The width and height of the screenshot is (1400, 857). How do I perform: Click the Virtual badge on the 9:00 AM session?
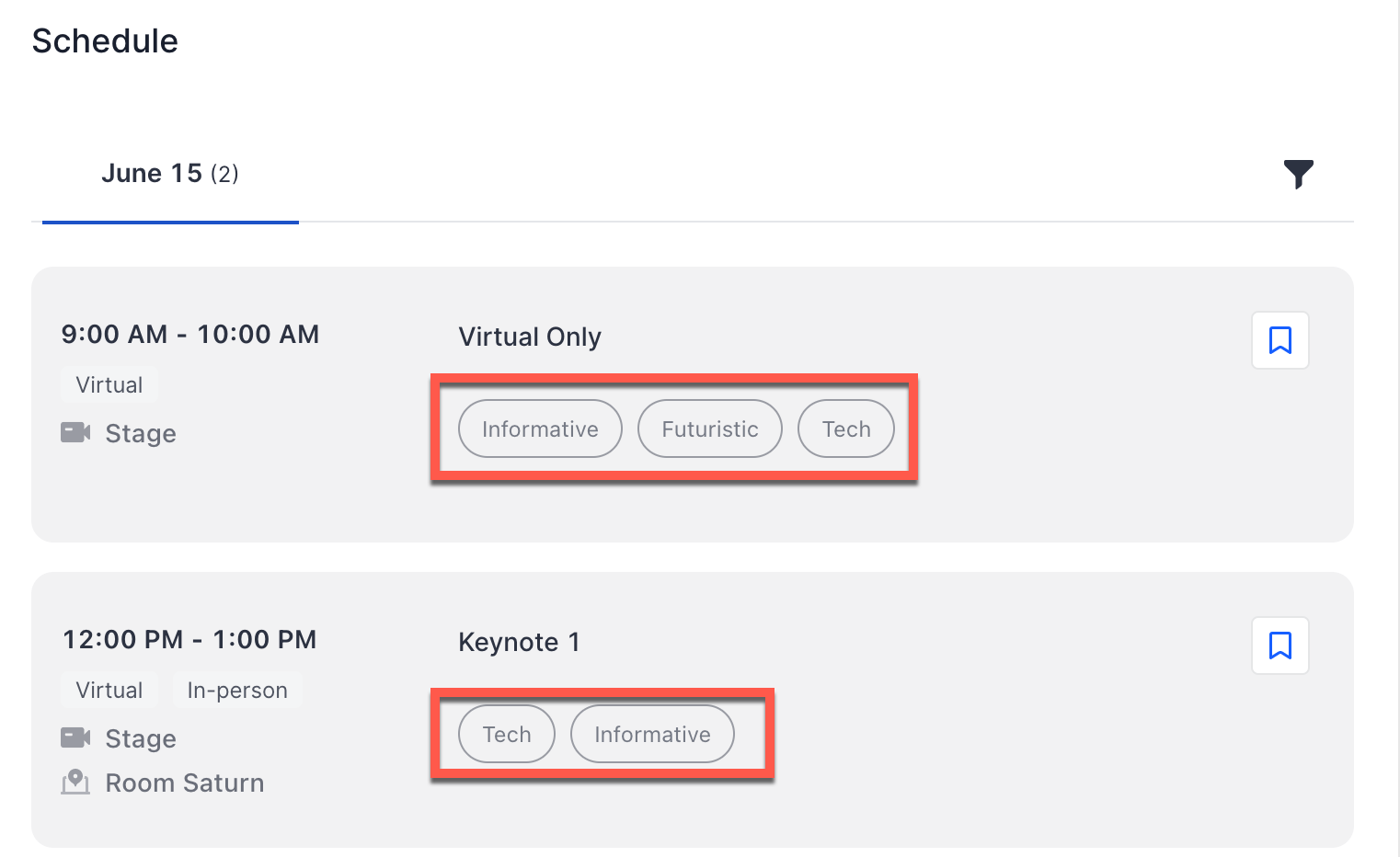pyautogui.click(x=109, y=384)
